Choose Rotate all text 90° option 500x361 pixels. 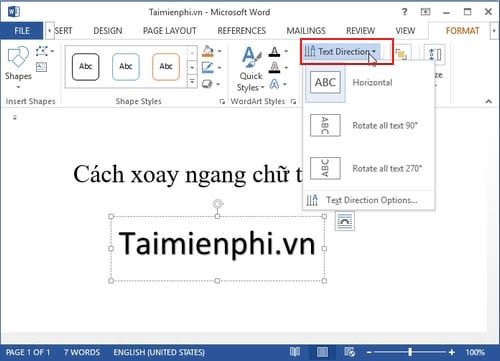369,126
